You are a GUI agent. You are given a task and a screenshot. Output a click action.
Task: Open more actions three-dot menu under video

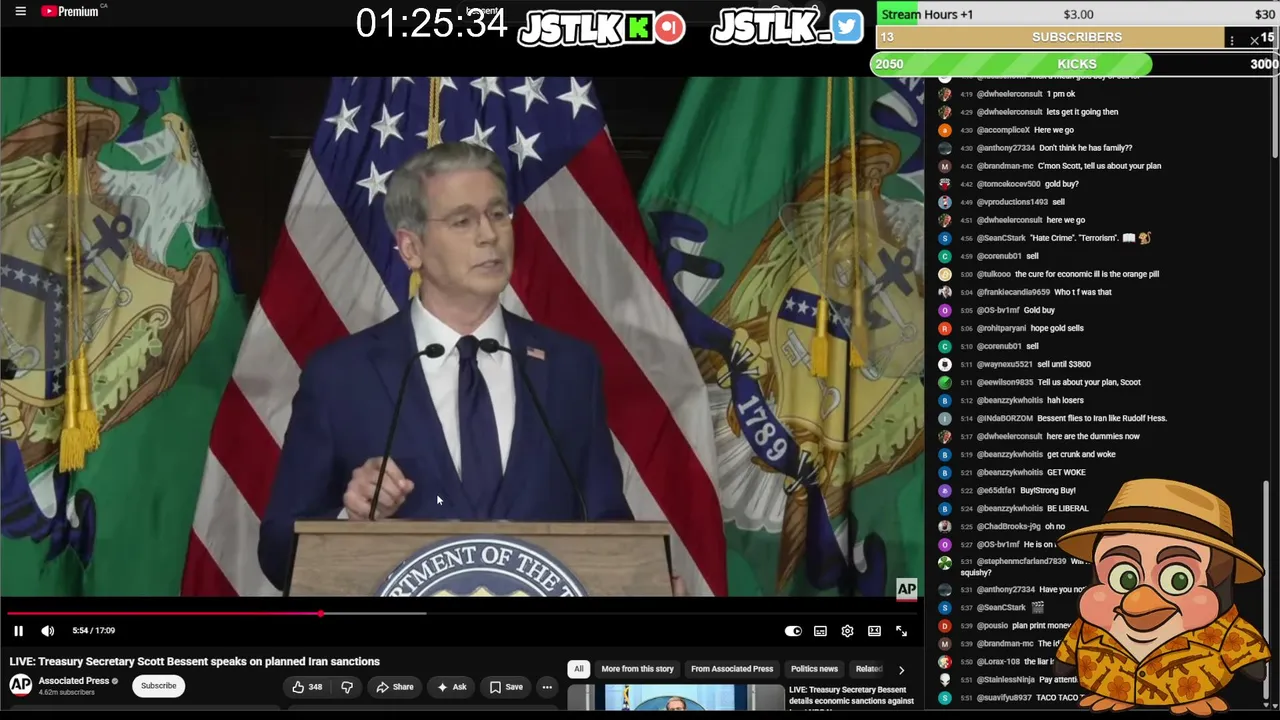(x=547, y=687)
